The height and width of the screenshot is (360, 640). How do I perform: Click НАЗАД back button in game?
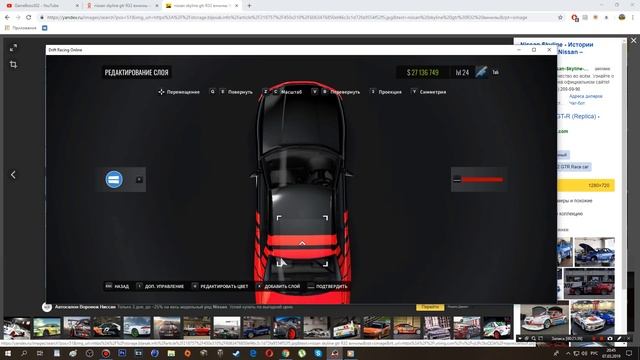[117, 286]
